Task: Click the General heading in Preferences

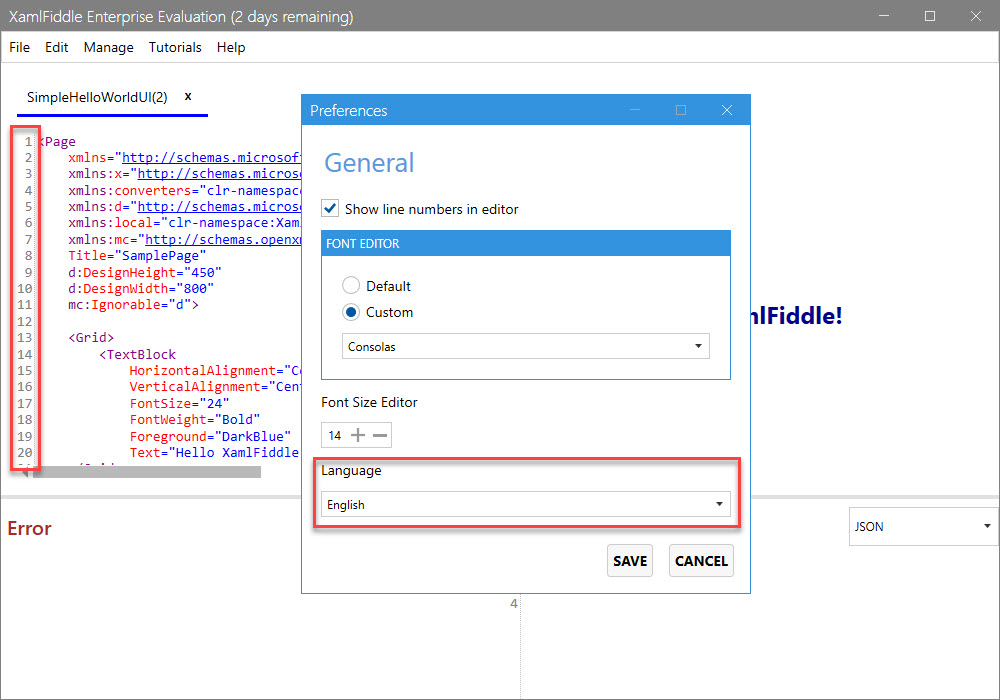Action: [x=369, y=163]
